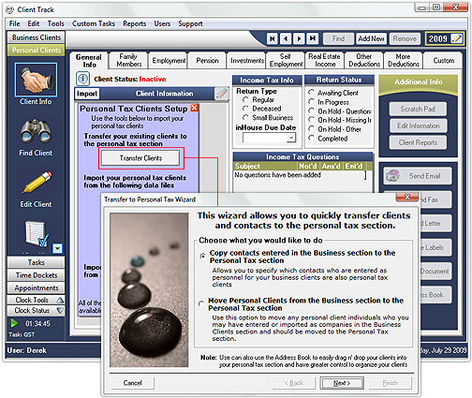The height and width of the screenshot is (398, 472).
Task: Open Personal Clients section
Action: tap(36, 50)
